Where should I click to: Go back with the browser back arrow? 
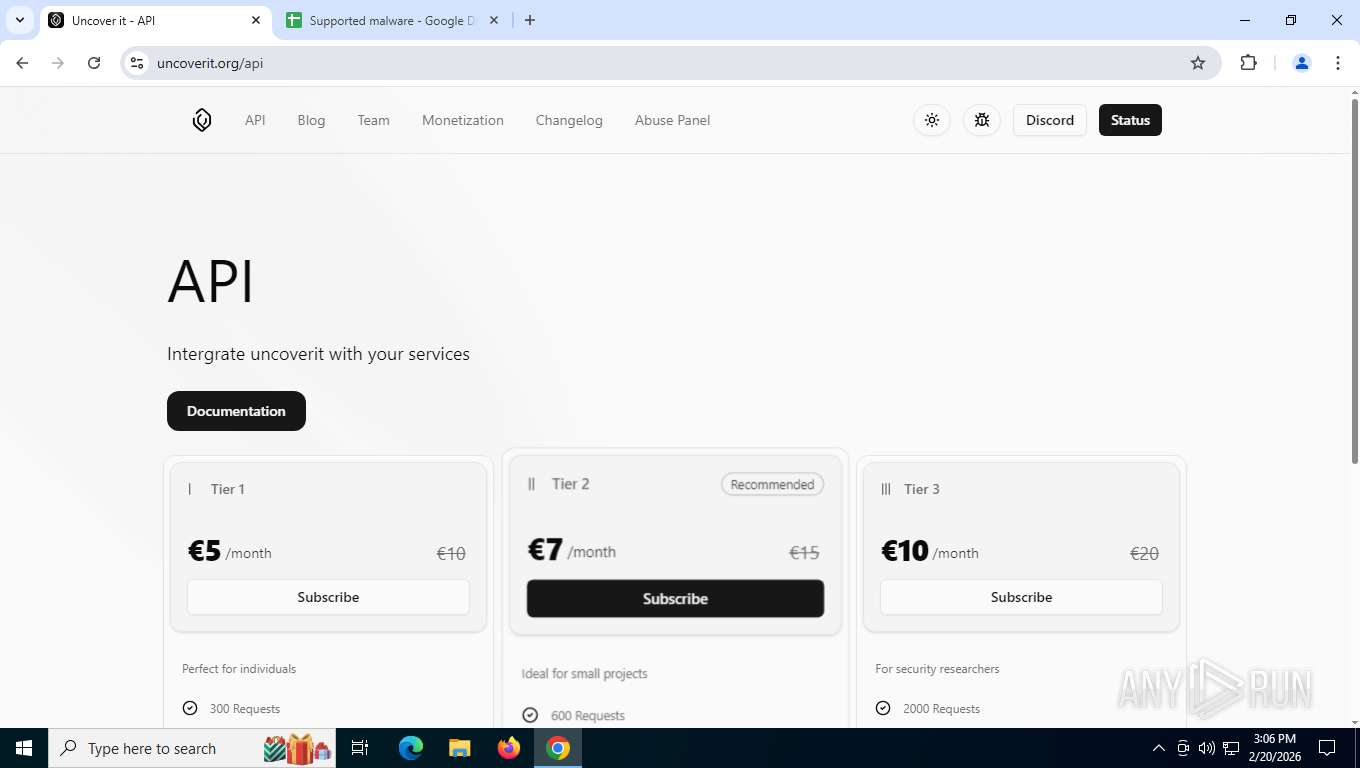(22, 63)
